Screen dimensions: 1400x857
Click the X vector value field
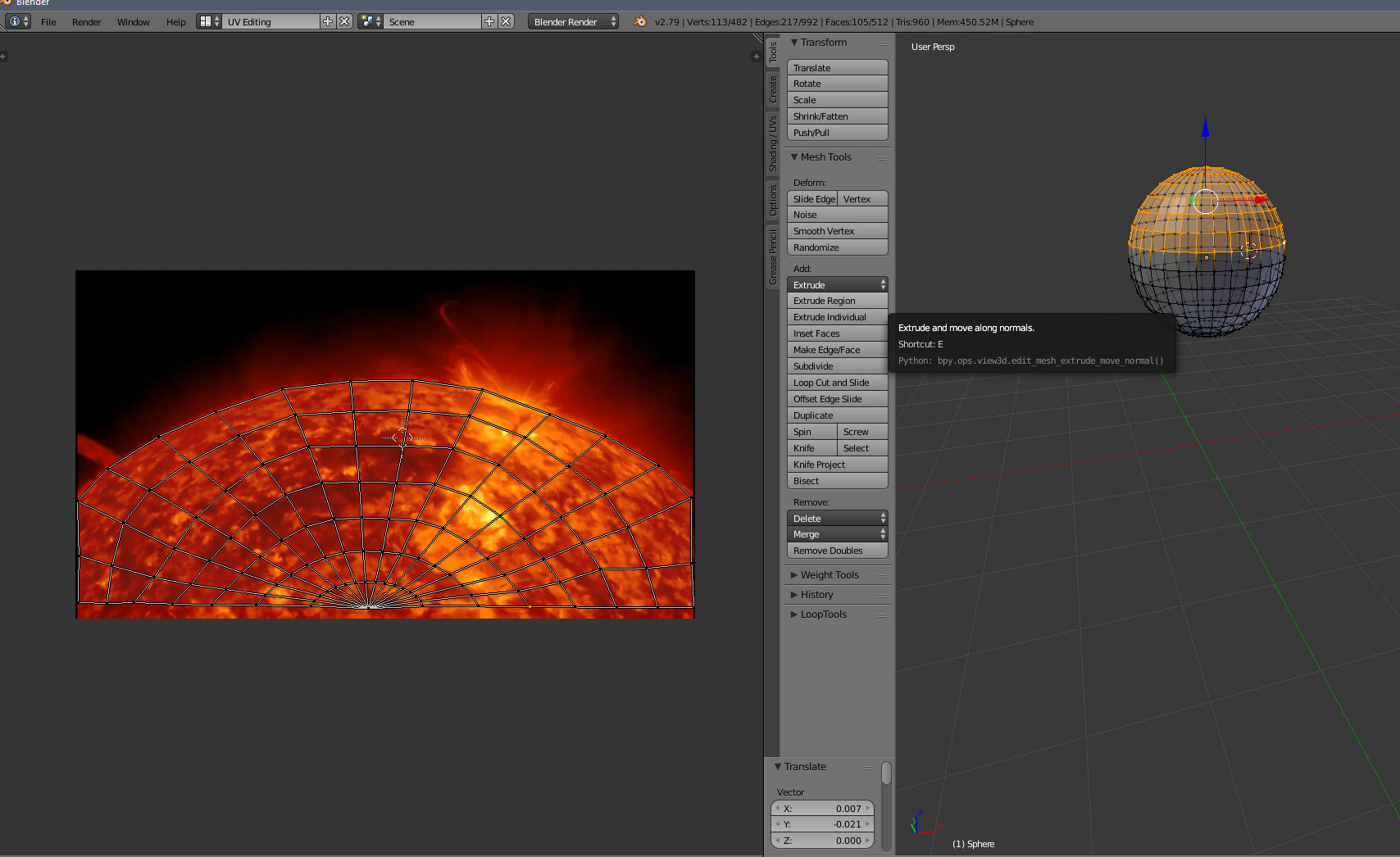point(823,809)
